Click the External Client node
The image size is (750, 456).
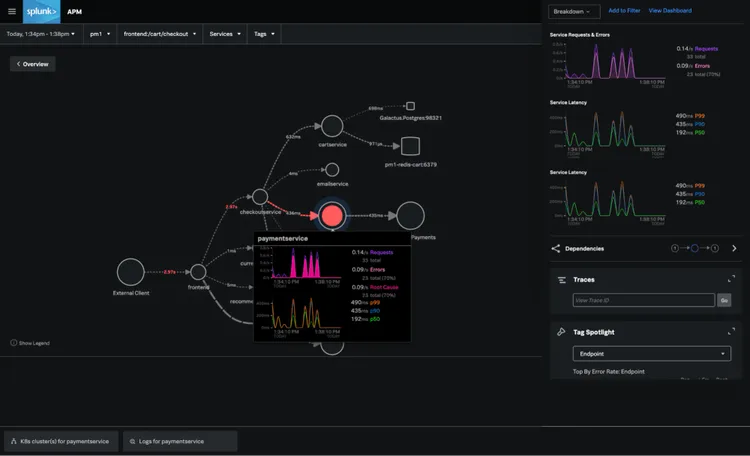click(131, 271)
